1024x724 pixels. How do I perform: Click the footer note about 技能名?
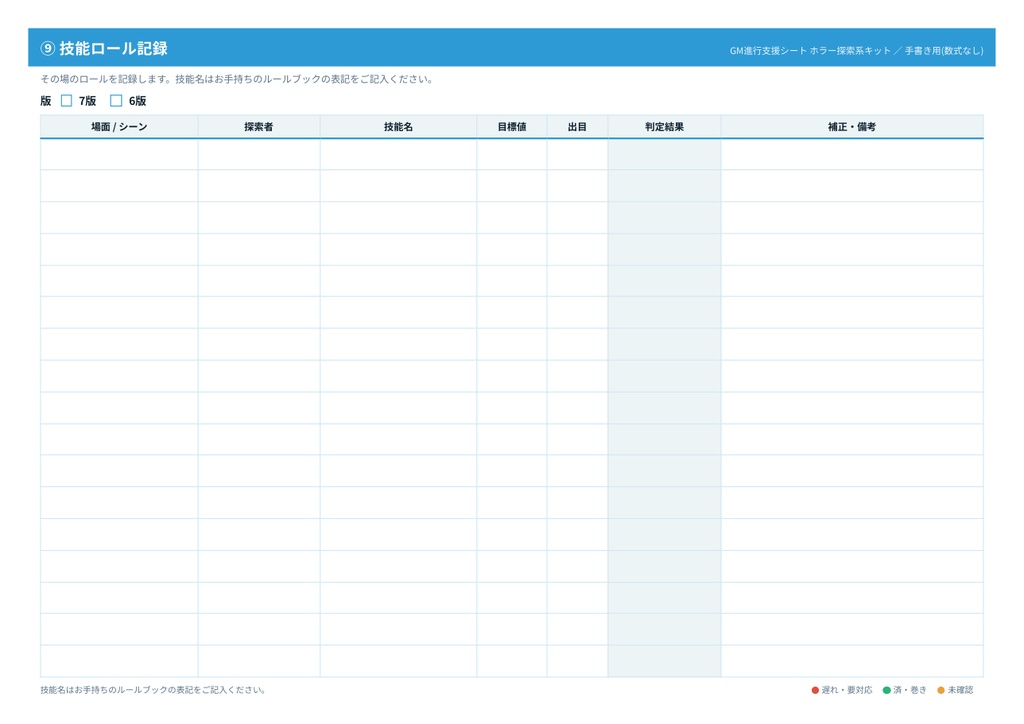(x=153, y=690)
